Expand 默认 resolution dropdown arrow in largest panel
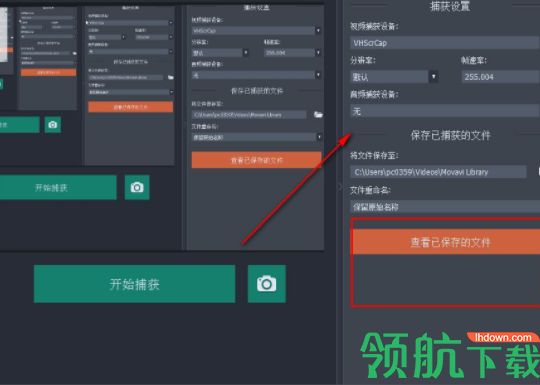540x385 pixels. click(x=434, y=76)
